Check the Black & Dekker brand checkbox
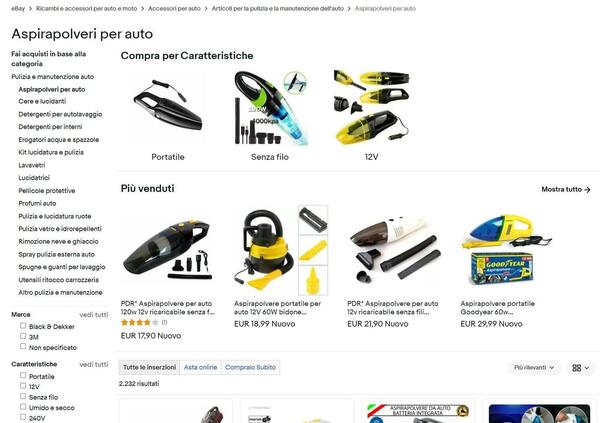600x423 pixels. click(23, 326)
